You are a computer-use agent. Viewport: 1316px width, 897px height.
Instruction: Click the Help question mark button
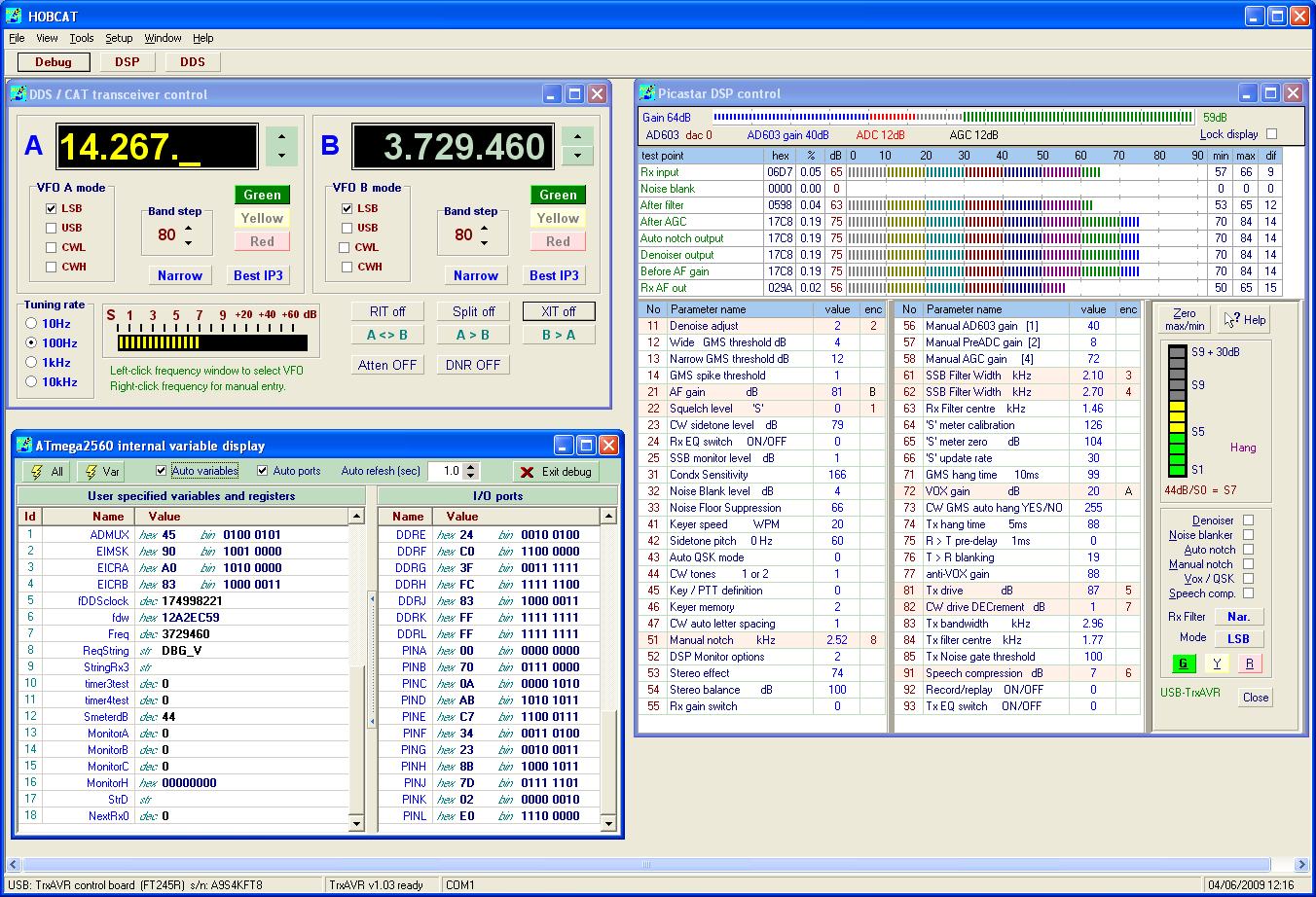(x=1245, y=319)
